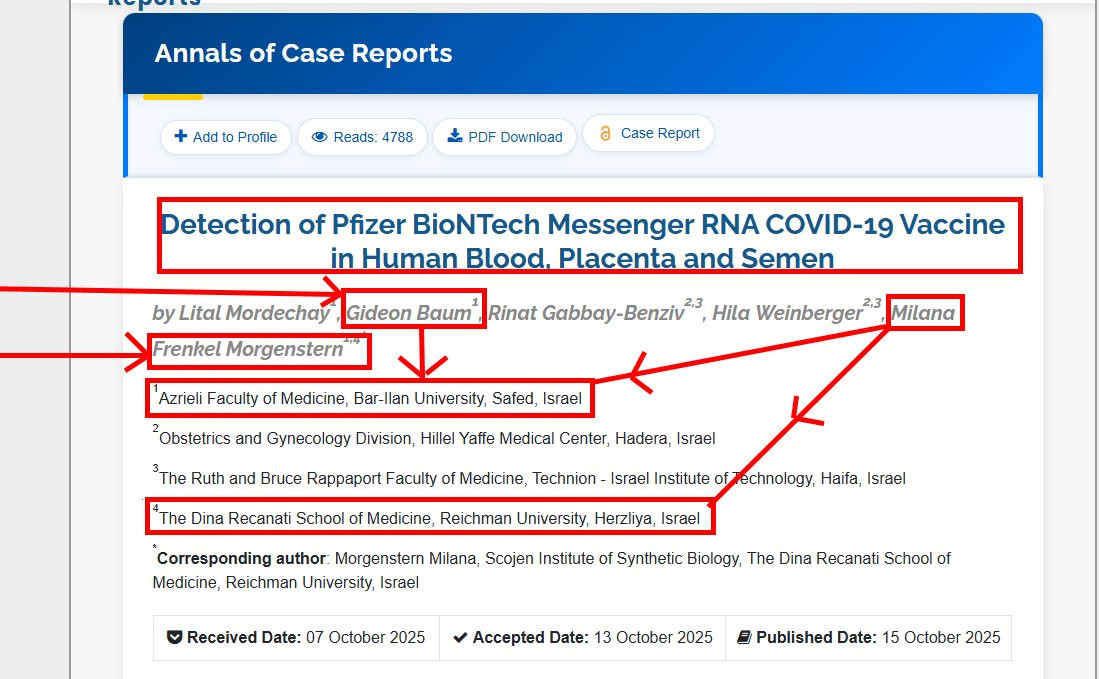Select author Rinat Gabbay-Benziv
The height and width of the screenshot is (679, 1099).
click(586, 313)
